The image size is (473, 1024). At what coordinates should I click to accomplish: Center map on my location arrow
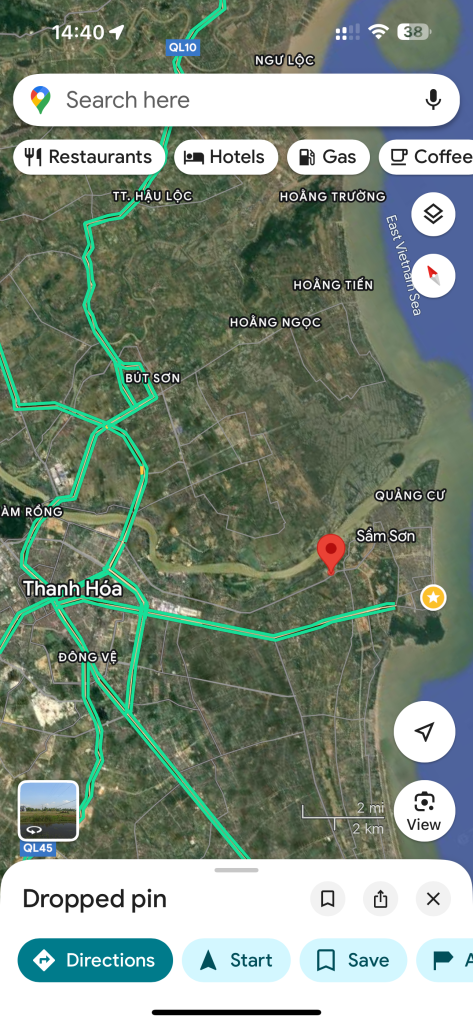click(x=425, y=731)
